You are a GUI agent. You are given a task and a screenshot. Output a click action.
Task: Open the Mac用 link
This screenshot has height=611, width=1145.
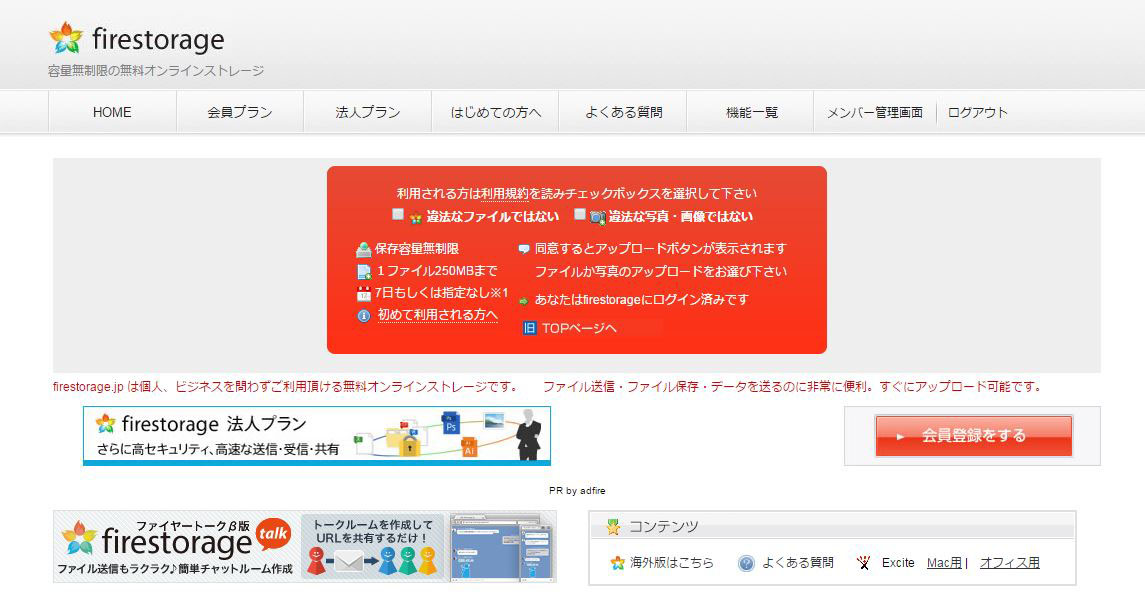coord(944,563)
